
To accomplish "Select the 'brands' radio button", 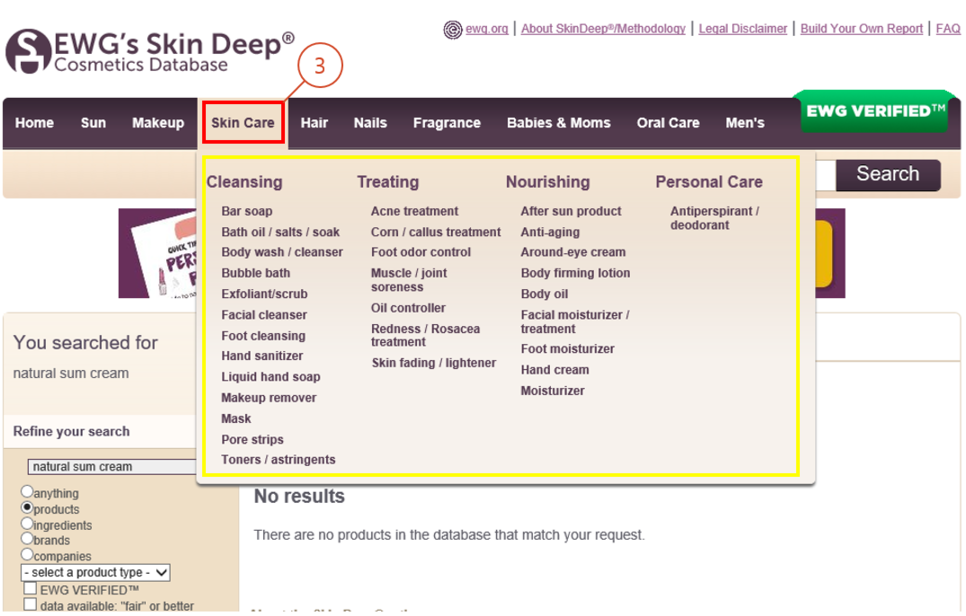I will point(26,538).
